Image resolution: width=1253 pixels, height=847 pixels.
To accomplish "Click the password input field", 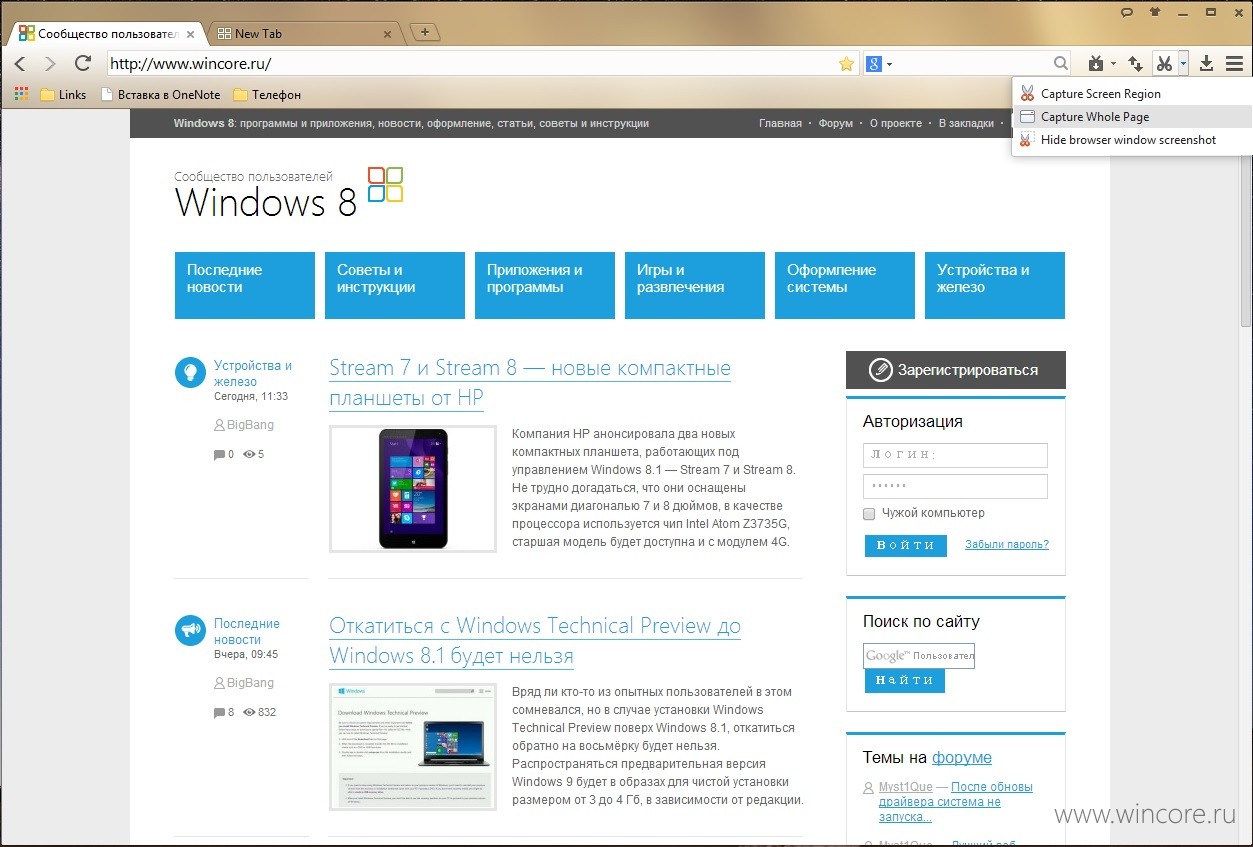I will pyautogui.click(x=955, y=486).
